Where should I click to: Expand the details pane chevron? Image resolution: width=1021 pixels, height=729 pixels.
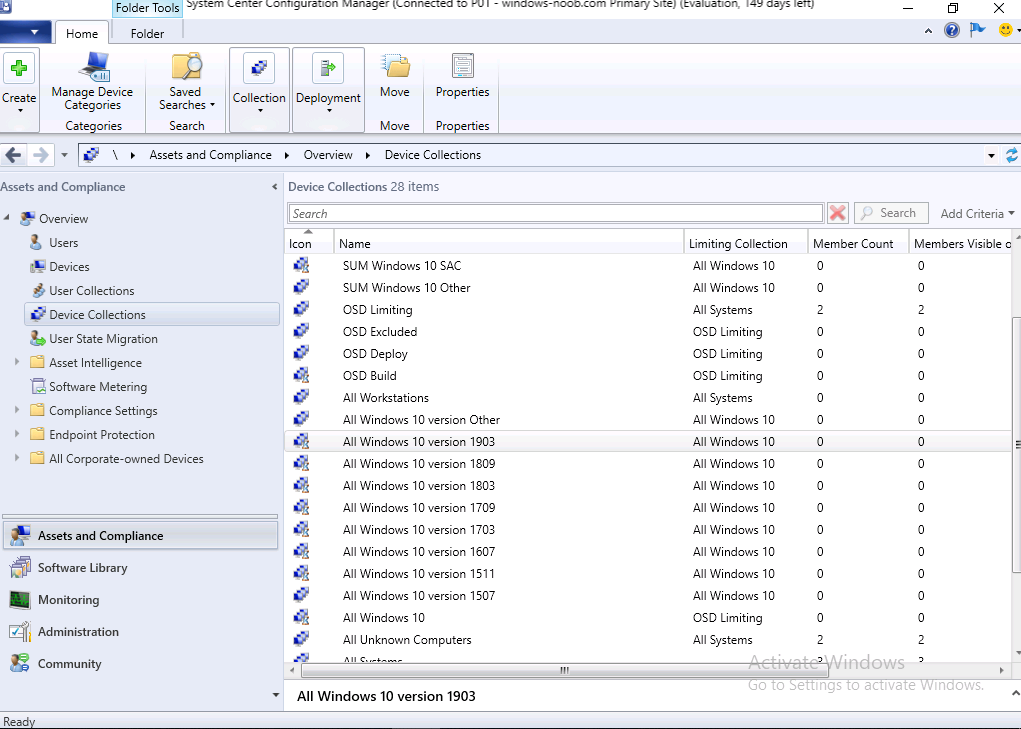tap(1015, 694)
